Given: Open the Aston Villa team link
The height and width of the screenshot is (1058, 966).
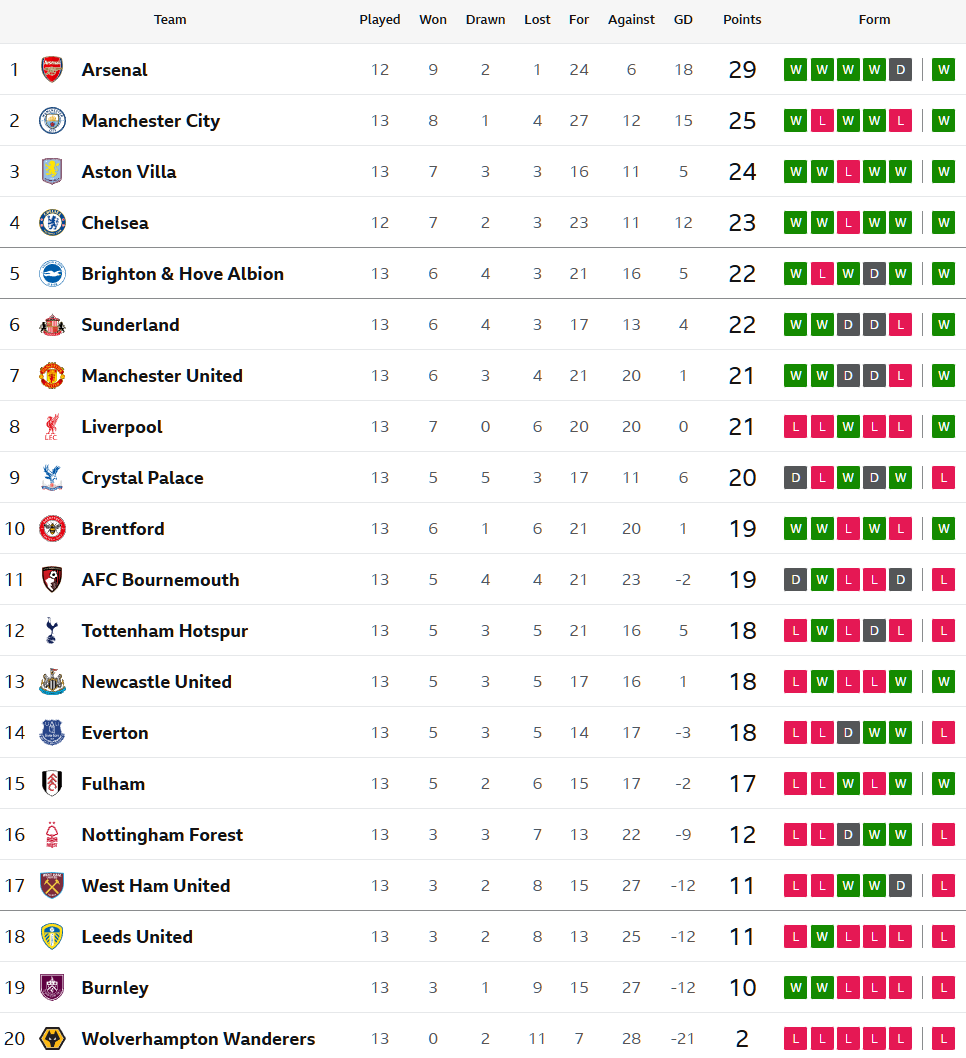Looking at the screenshot, I should (129, 172).
